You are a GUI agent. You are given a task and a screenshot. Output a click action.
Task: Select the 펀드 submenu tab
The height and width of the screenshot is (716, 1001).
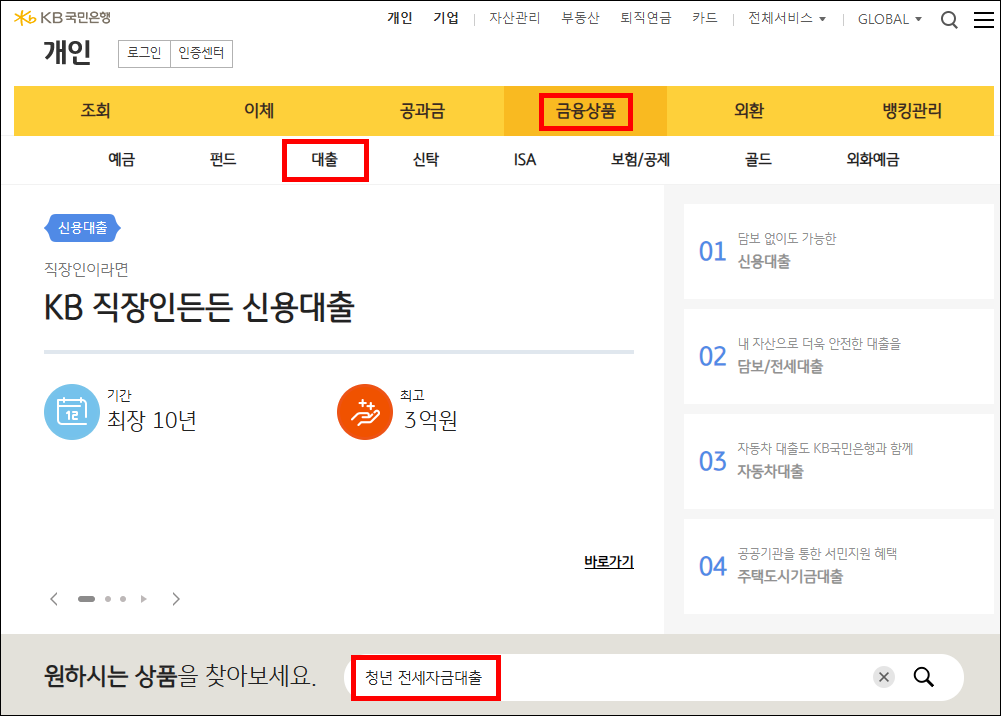pyautogui.click(x=223, y=160)
